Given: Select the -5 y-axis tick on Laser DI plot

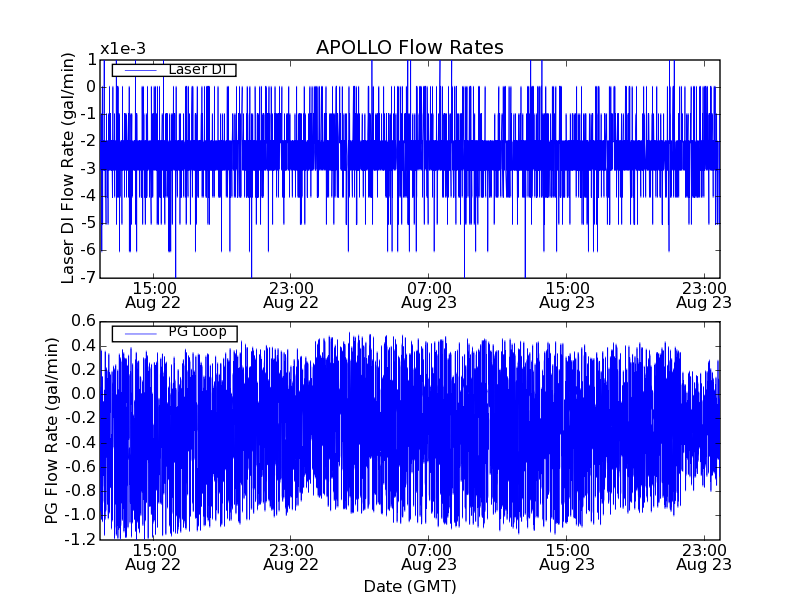Looking at the screenshot, I should 88,222.
